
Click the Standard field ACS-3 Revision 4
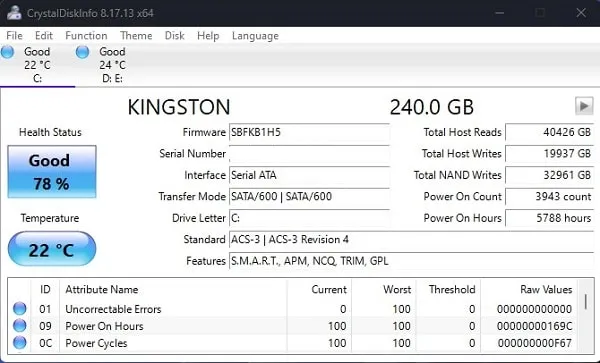click(x=411, y=239)
